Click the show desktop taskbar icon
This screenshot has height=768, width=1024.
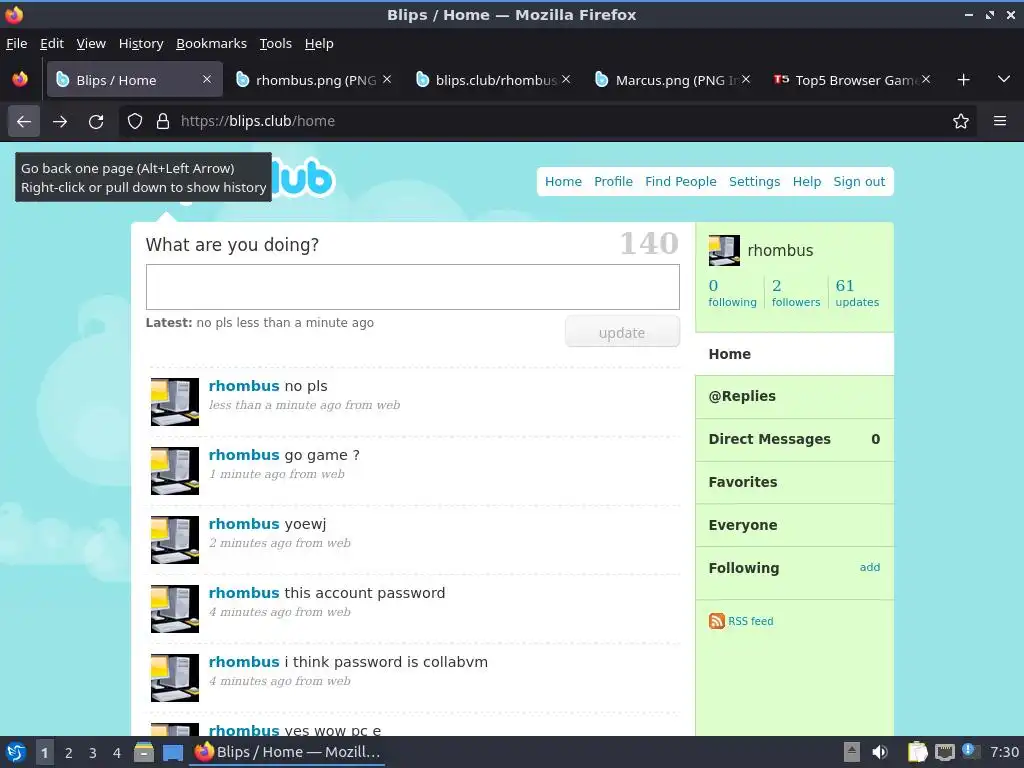pos(173,753)
